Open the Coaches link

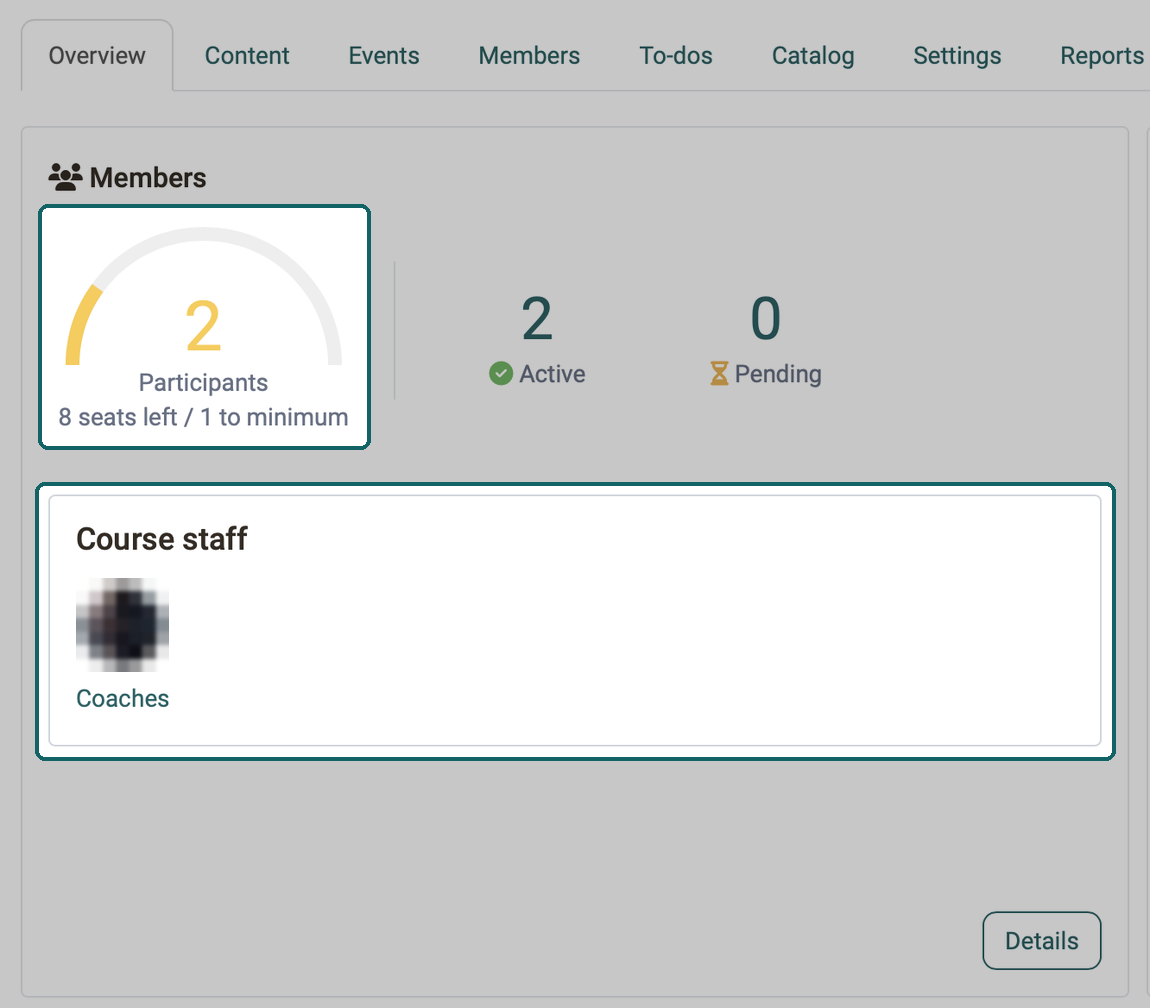tap(122, 698)
